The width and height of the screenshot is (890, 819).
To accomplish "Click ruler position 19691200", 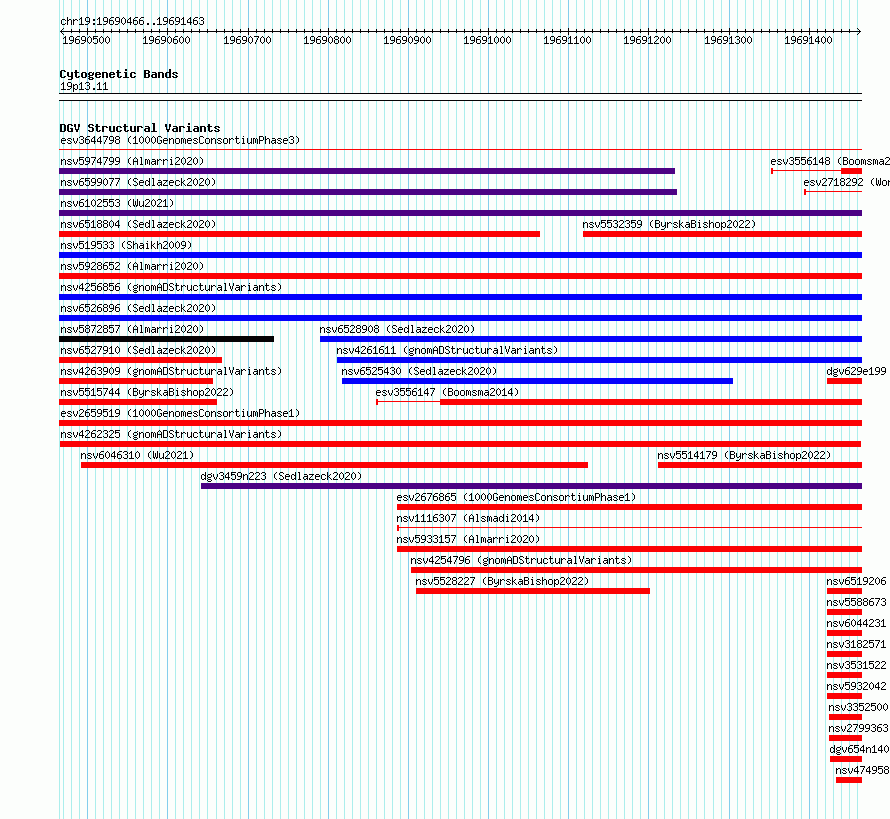I will click(x=647, y=40).
